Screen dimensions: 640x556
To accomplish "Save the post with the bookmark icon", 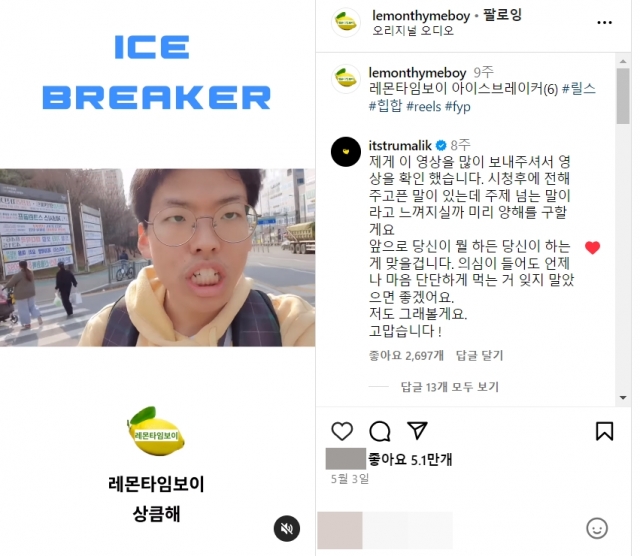I will tap(604, 431).
